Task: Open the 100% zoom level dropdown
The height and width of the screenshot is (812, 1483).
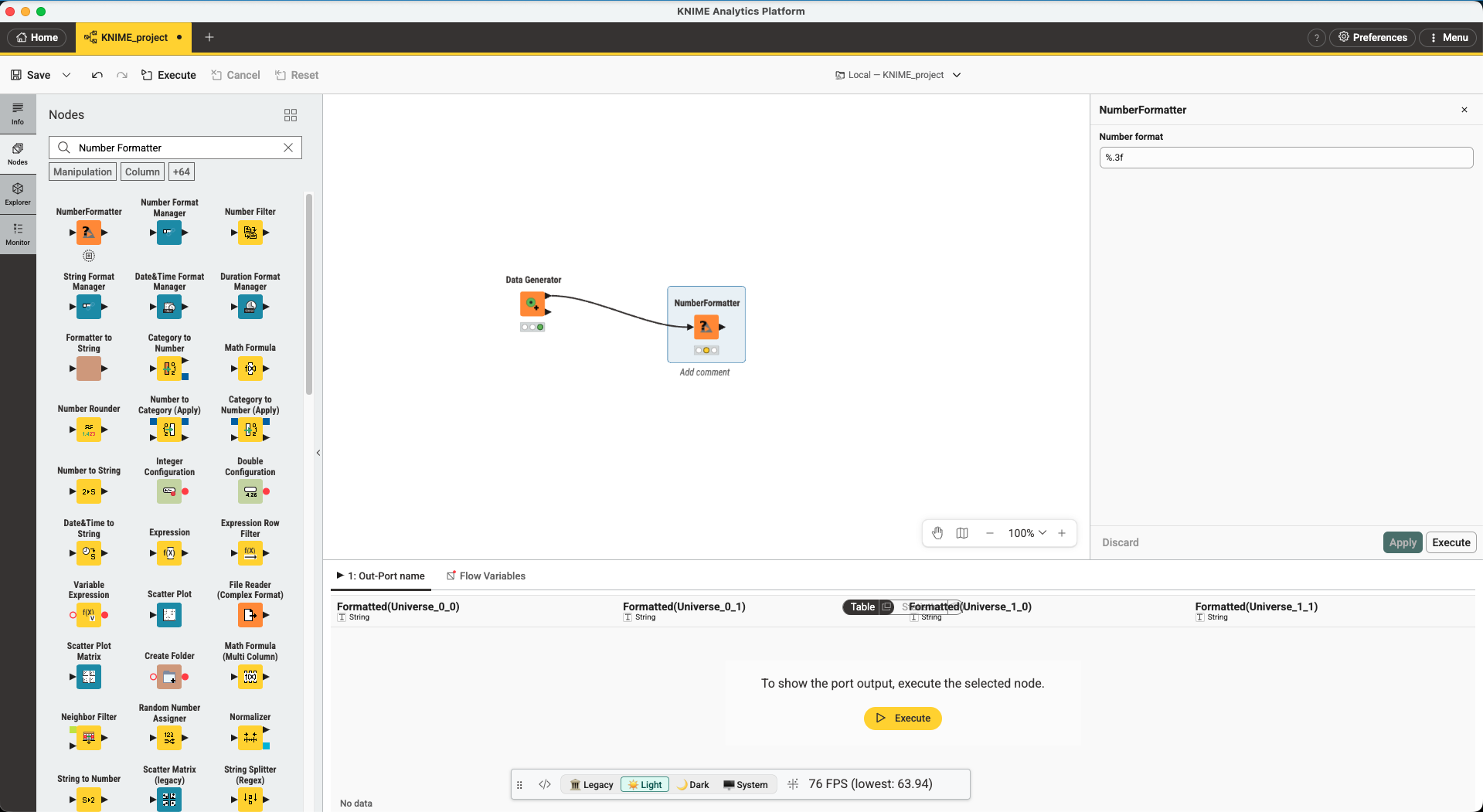Action: tap(1027, 533)
